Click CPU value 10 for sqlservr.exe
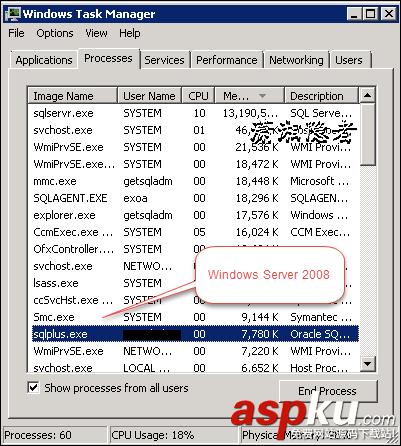This screenshot has height=446, width=401. click(199, 113)
